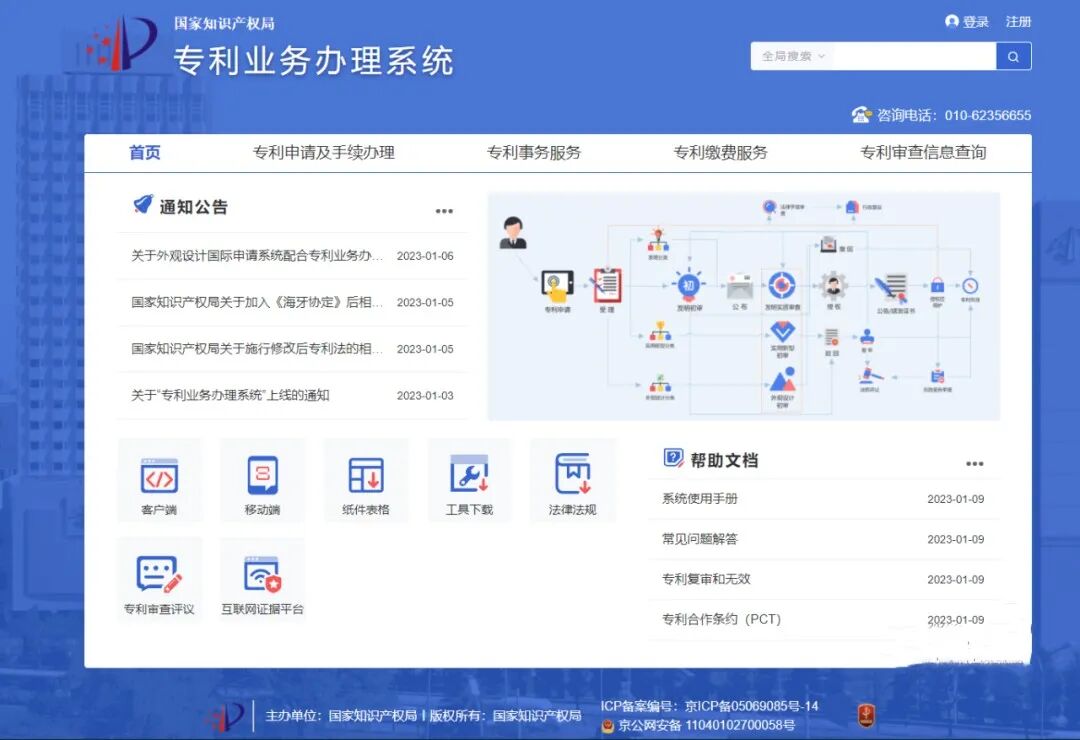Expand more notices via 通知公告 ellipsis
This screenshot has height=740, width=1080.
pyautogui.click(x=444, y=210)
